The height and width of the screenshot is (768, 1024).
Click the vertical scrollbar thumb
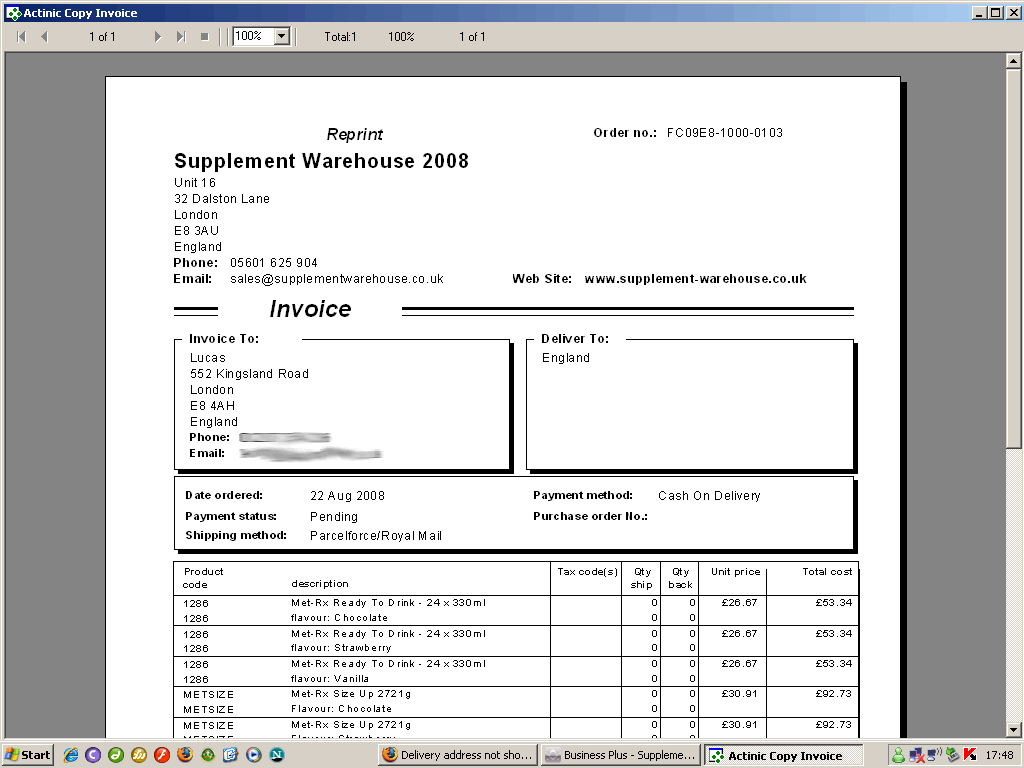[x=1012, y=250]
